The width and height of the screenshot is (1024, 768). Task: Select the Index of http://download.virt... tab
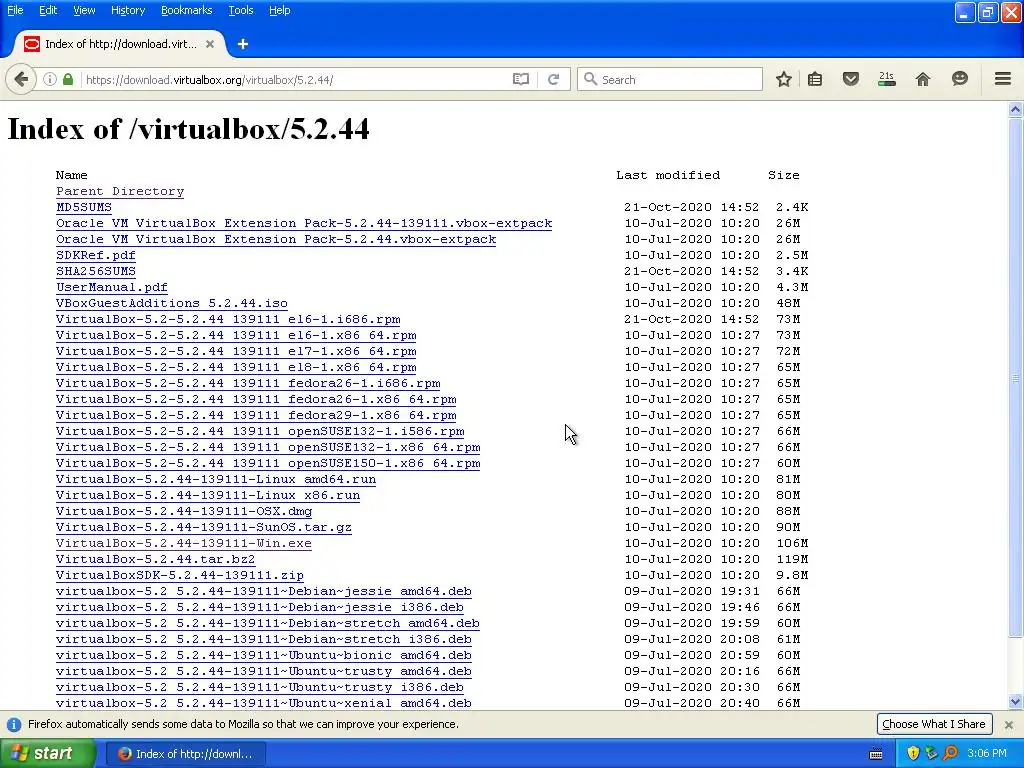point(120,44)
